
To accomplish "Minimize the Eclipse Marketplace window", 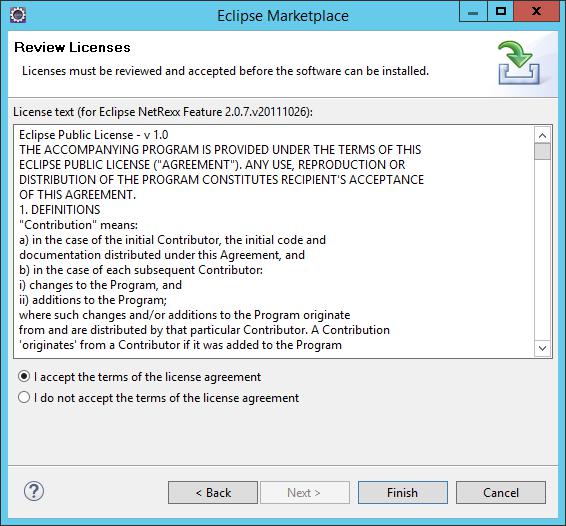I will [x=473, y=12].
